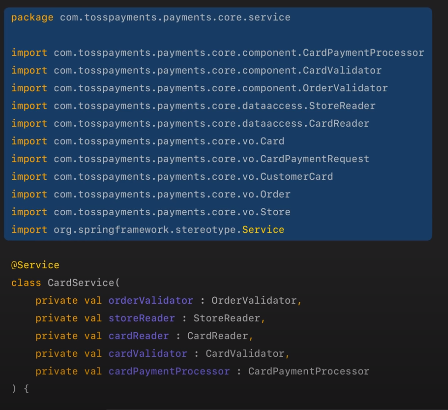Click the @Service annotation
Image resolution: width=448 pixels, height=410 pixels.
tap(35, 265)
